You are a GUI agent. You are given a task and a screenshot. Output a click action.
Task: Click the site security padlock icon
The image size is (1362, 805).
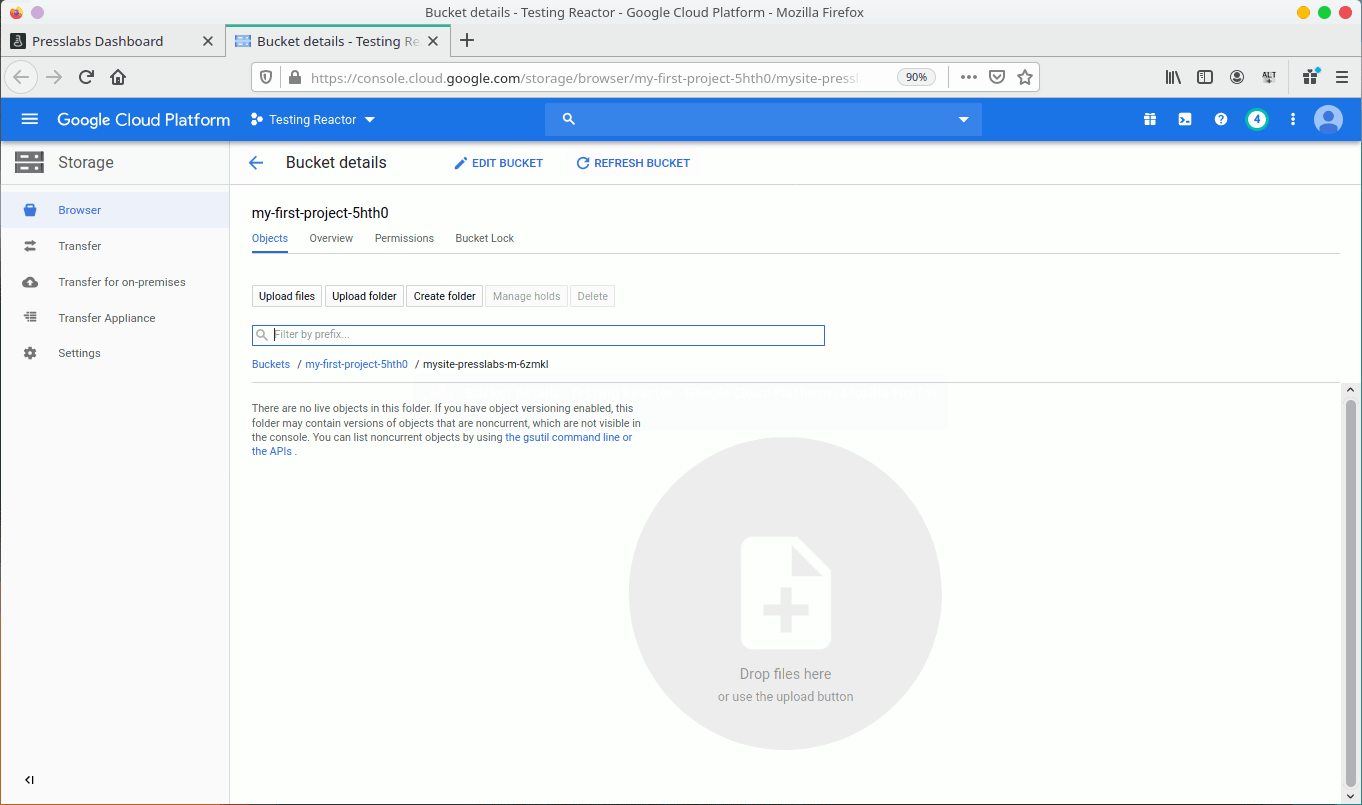(x=294, y=77)
